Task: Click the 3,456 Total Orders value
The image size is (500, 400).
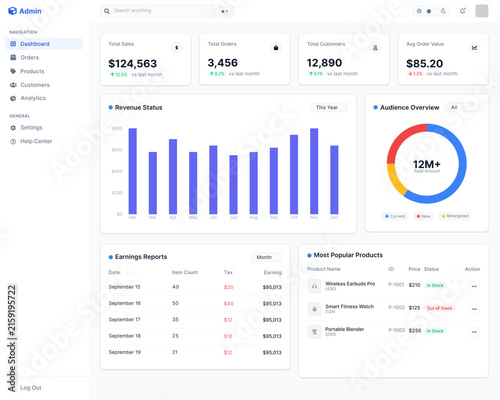Action: pyautogui.click(x=223, y=63)
